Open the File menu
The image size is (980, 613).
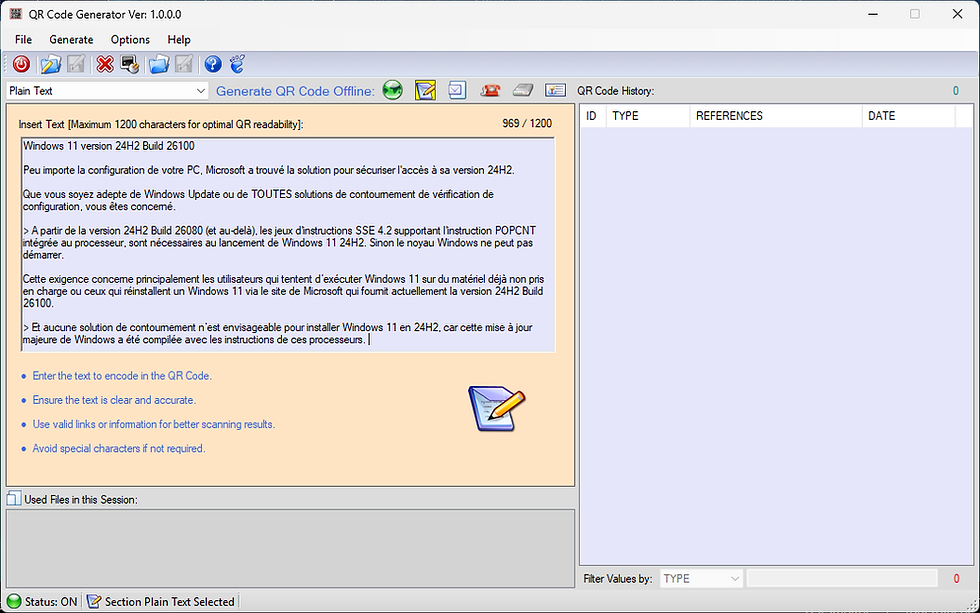(x=23, y=39)
